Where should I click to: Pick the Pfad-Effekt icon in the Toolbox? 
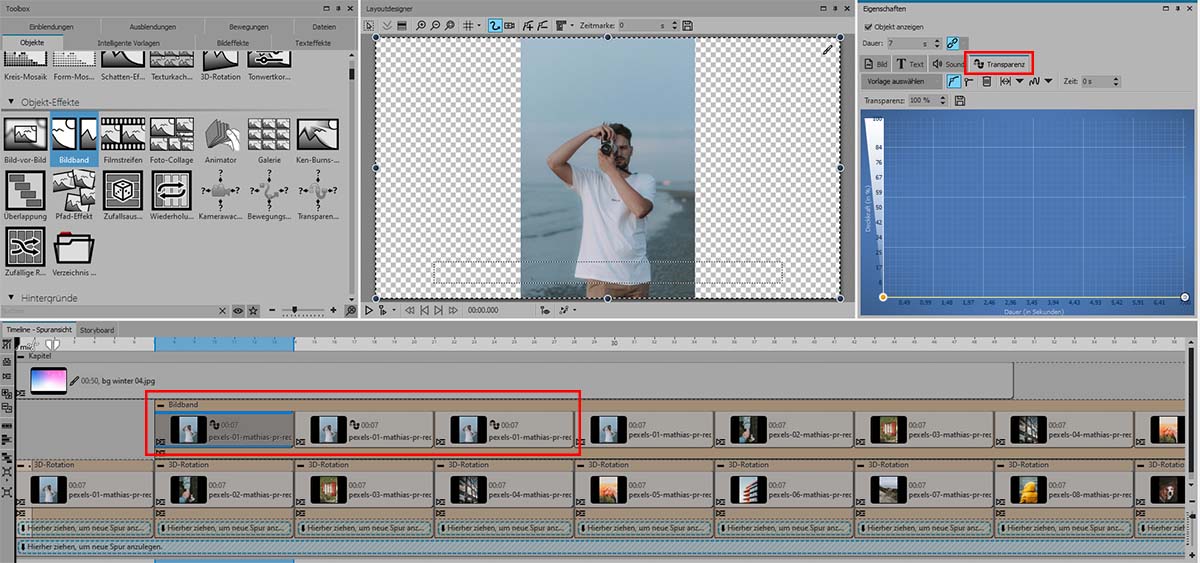(x=73, y=192)
